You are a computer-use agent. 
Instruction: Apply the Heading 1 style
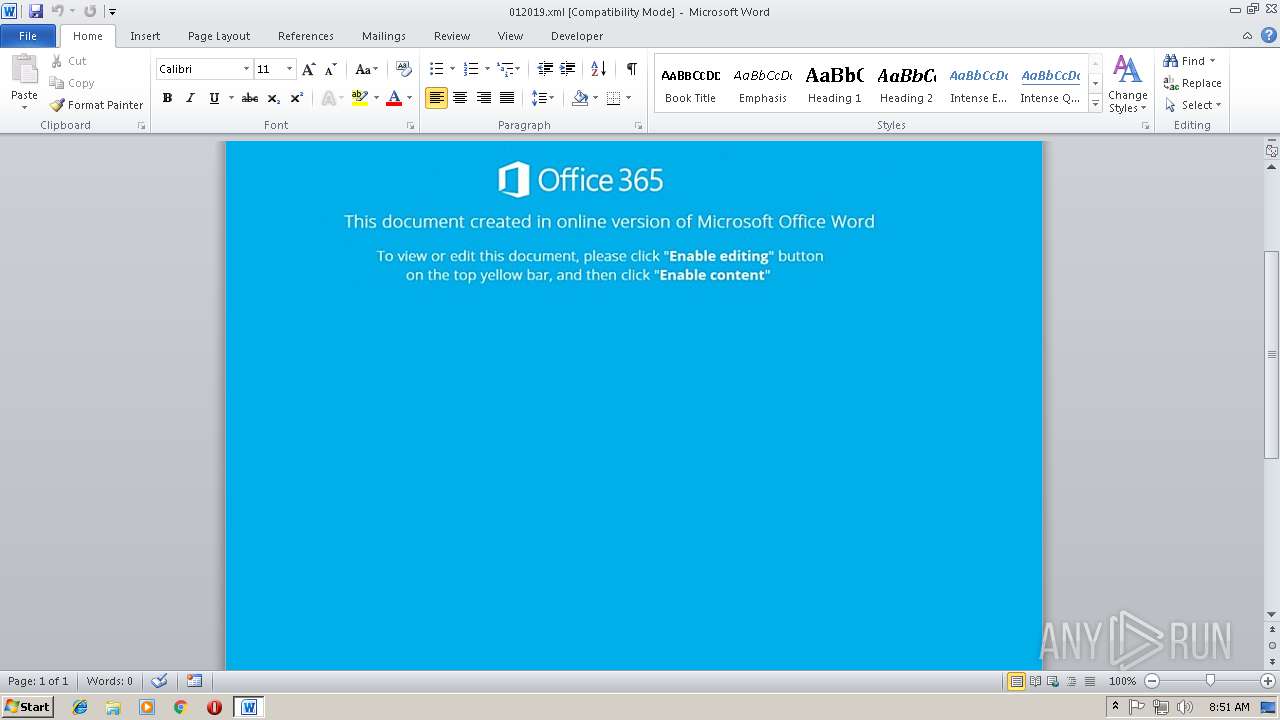835,84
